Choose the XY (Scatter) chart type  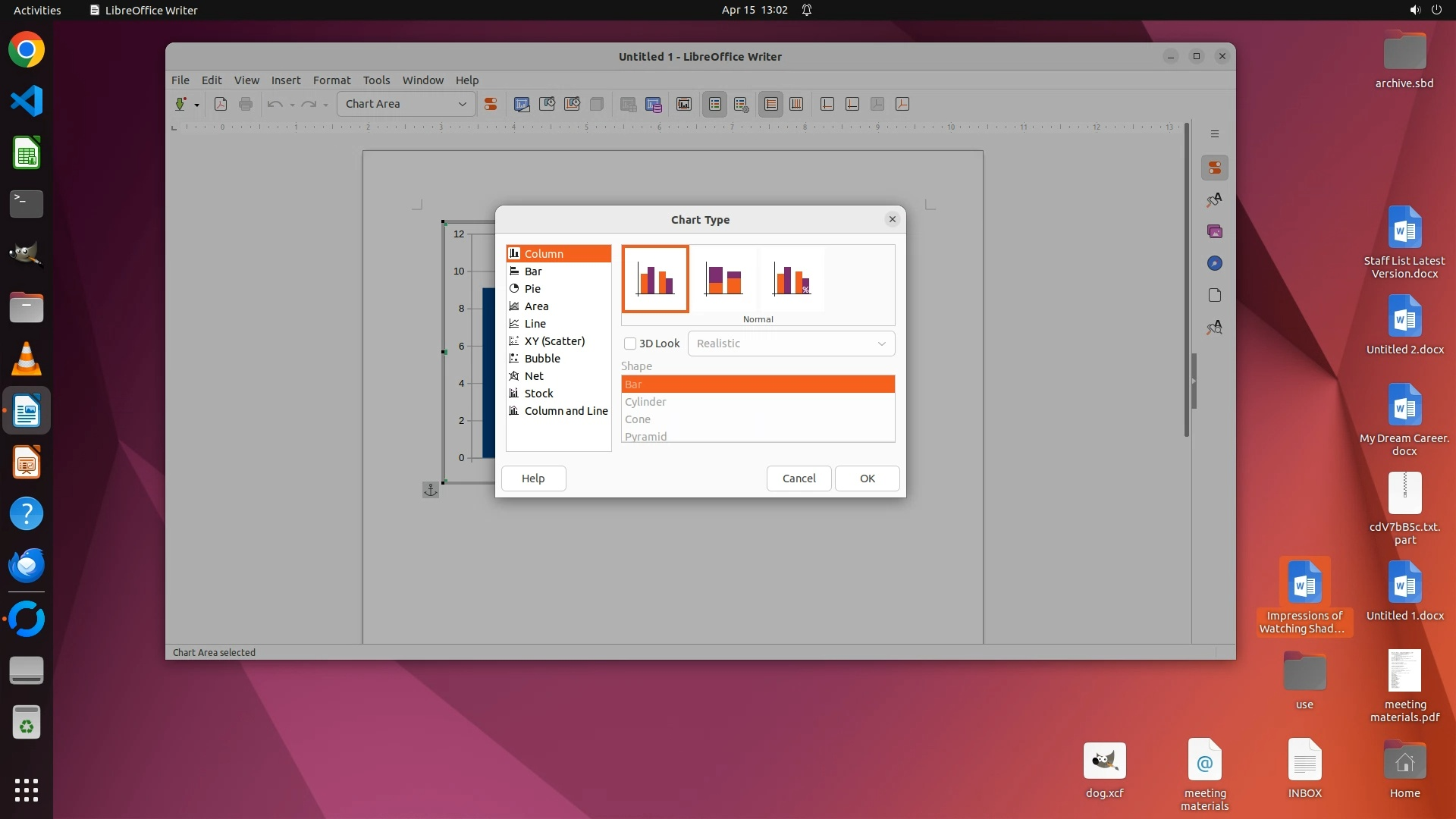click(554, 341)
